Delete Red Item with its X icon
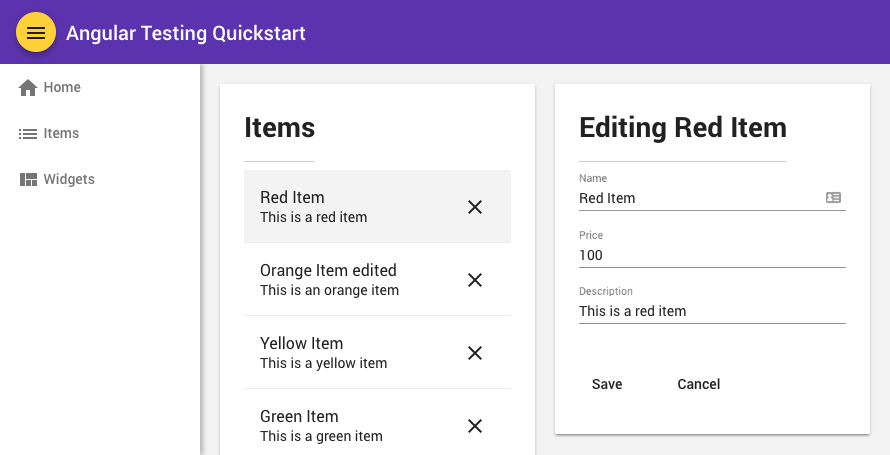Image resolution: width=890 pixels, height=455 pixels. pyautogui.click(x=475, y=207)
